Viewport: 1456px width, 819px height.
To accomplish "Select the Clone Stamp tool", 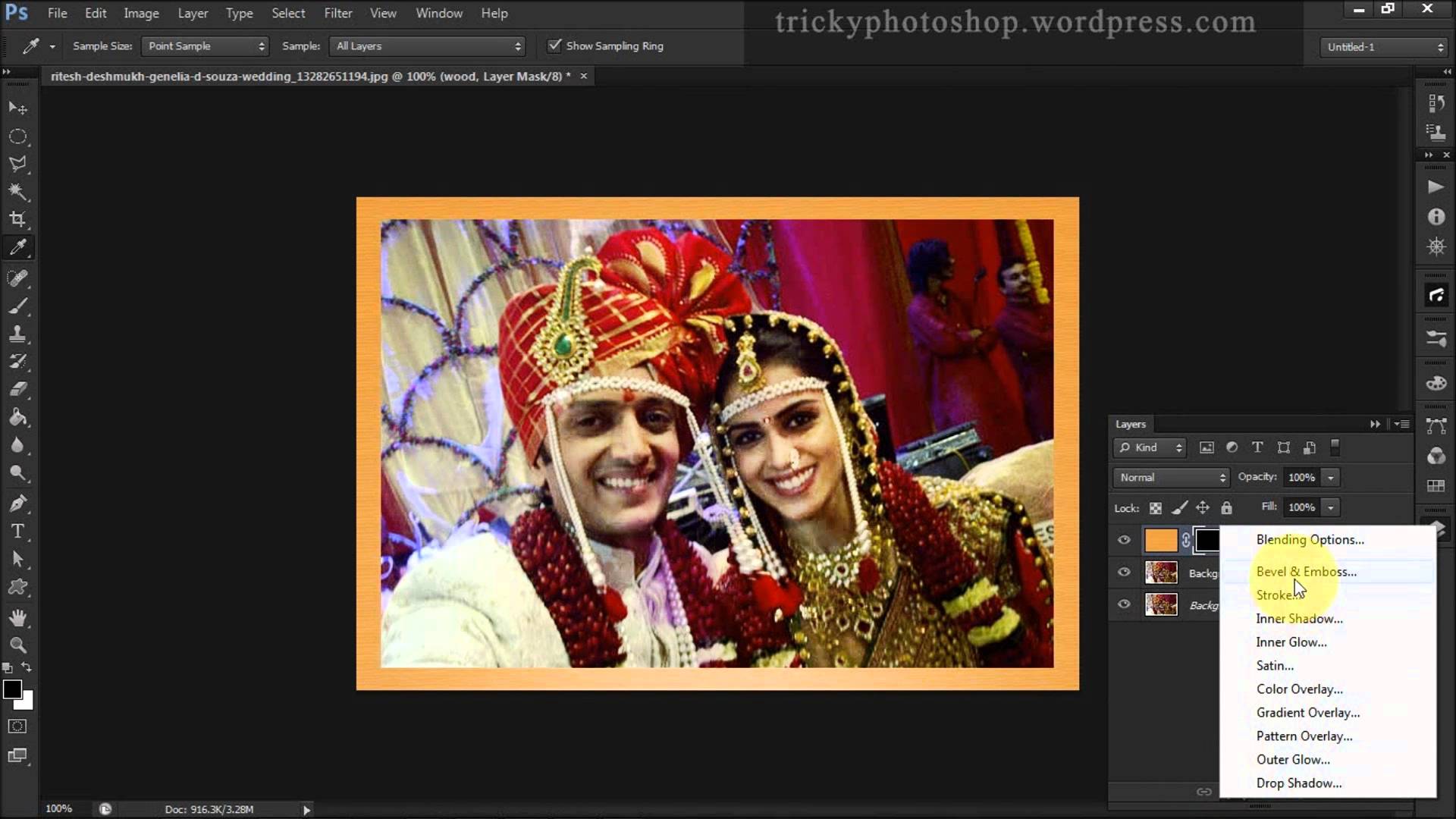I will point(17,334).
